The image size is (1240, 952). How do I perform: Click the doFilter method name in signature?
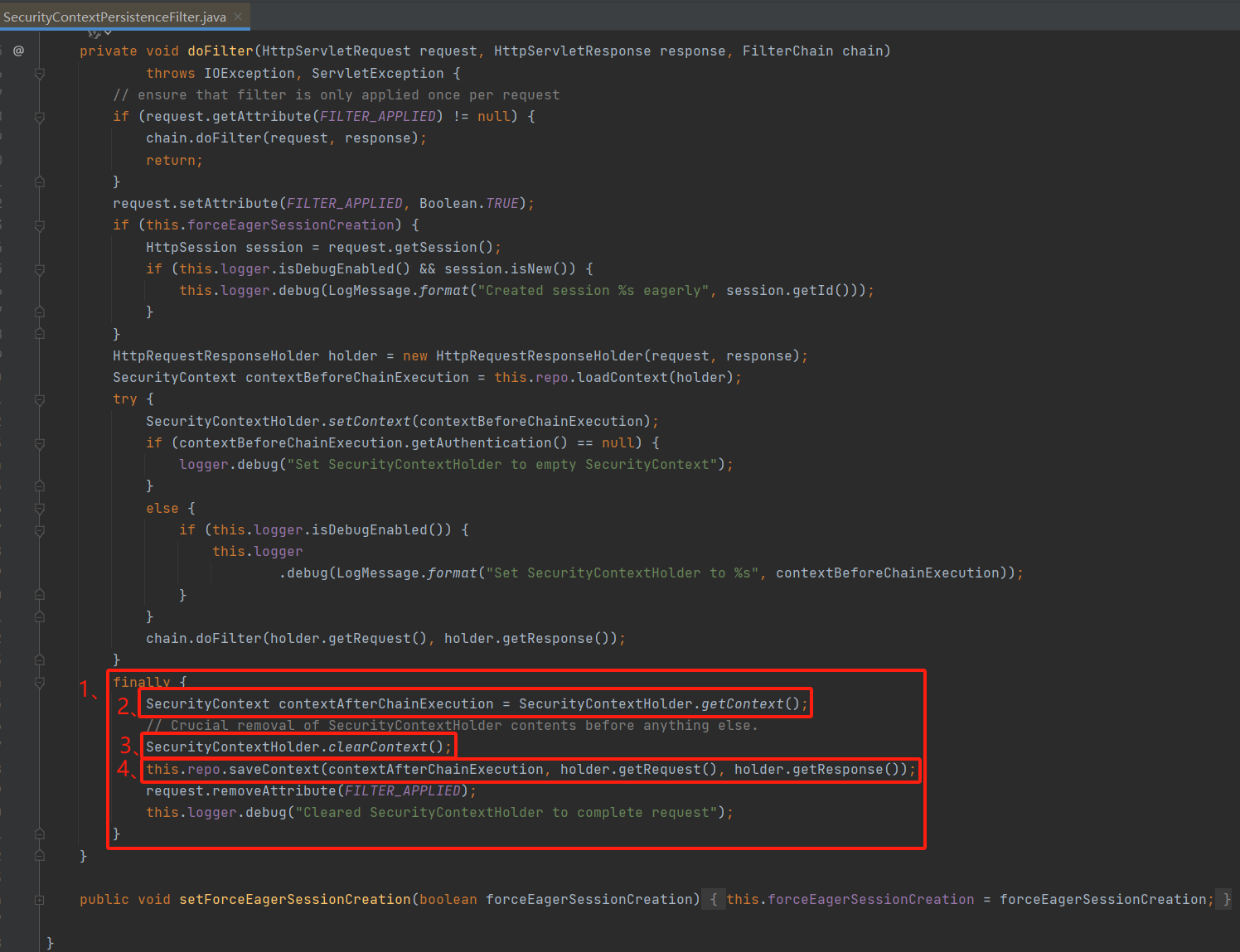(220, 51)
